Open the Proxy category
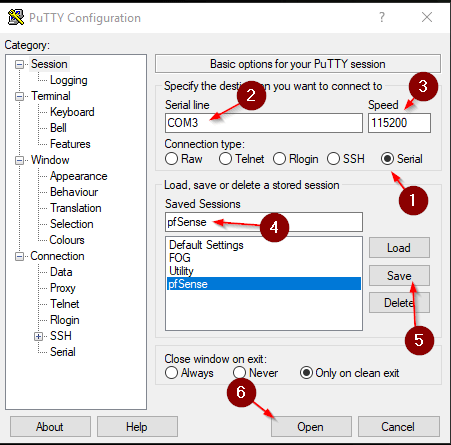Viewport: 451px width, 445px height. coord(63,288)
